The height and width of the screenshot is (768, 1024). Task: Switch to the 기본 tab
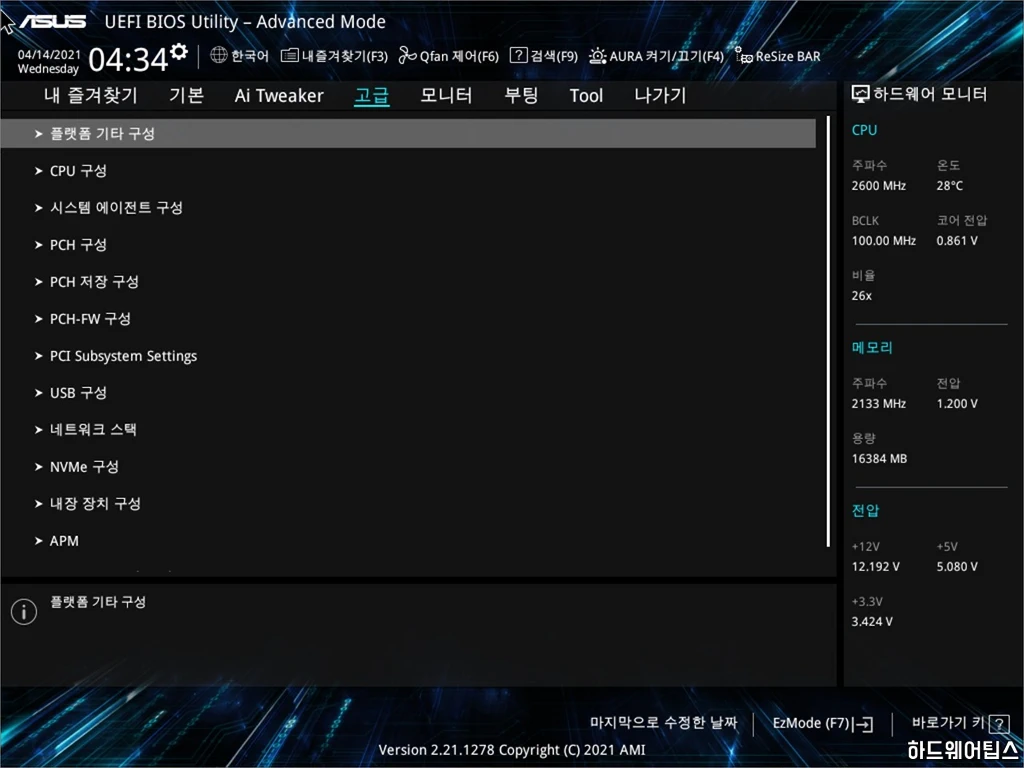tap(186, 95)
